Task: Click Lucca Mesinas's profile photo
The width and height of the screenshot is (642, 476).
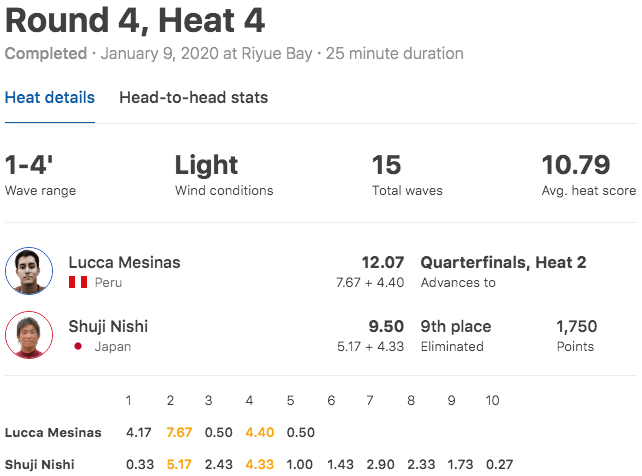Action: [x=29, y=272]
